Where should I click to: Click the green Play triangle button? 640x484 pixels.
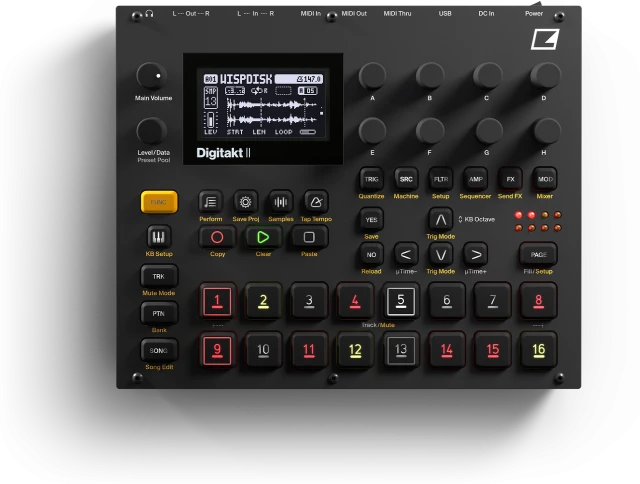263,237
